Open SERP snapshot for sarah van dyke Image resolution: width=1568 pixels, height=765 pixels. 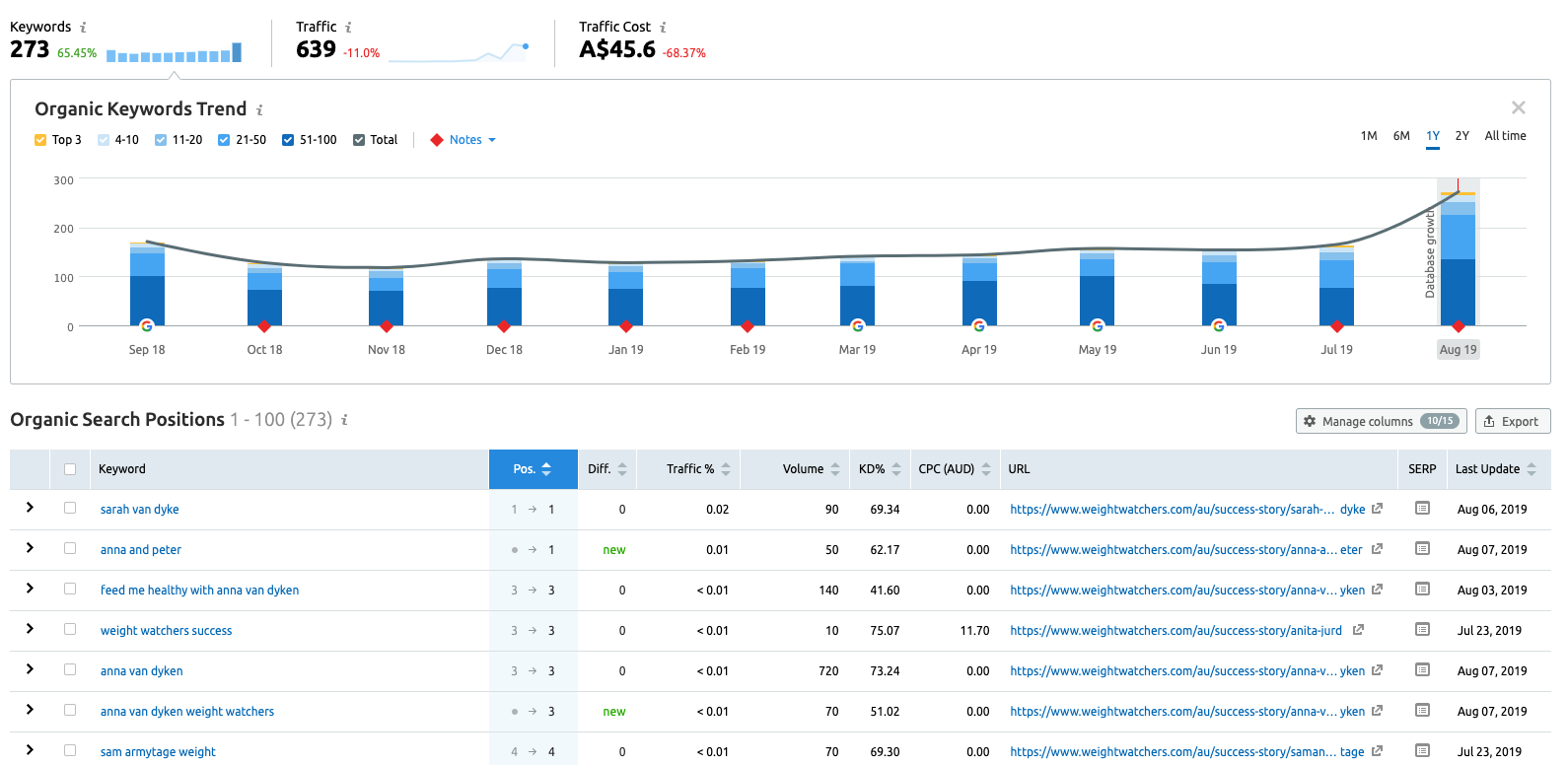click(x=1422, y=509)
